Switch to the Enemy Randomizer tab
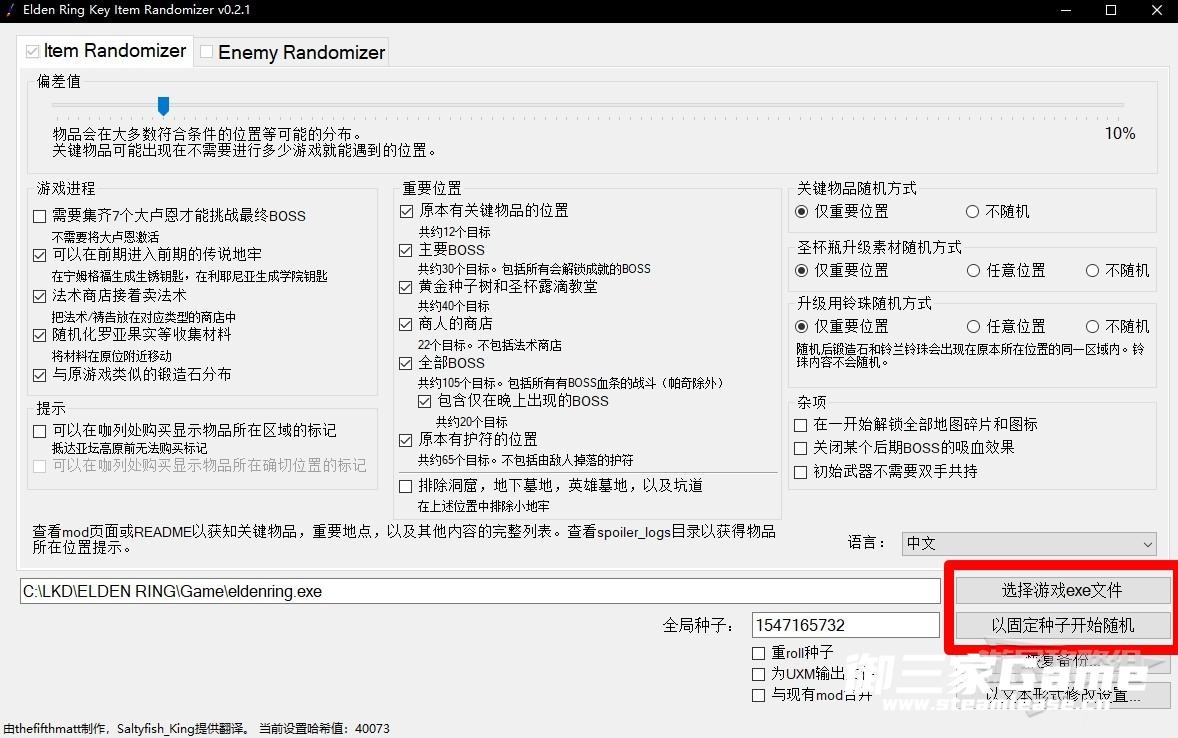1178x738 pixels. (292, 52)
